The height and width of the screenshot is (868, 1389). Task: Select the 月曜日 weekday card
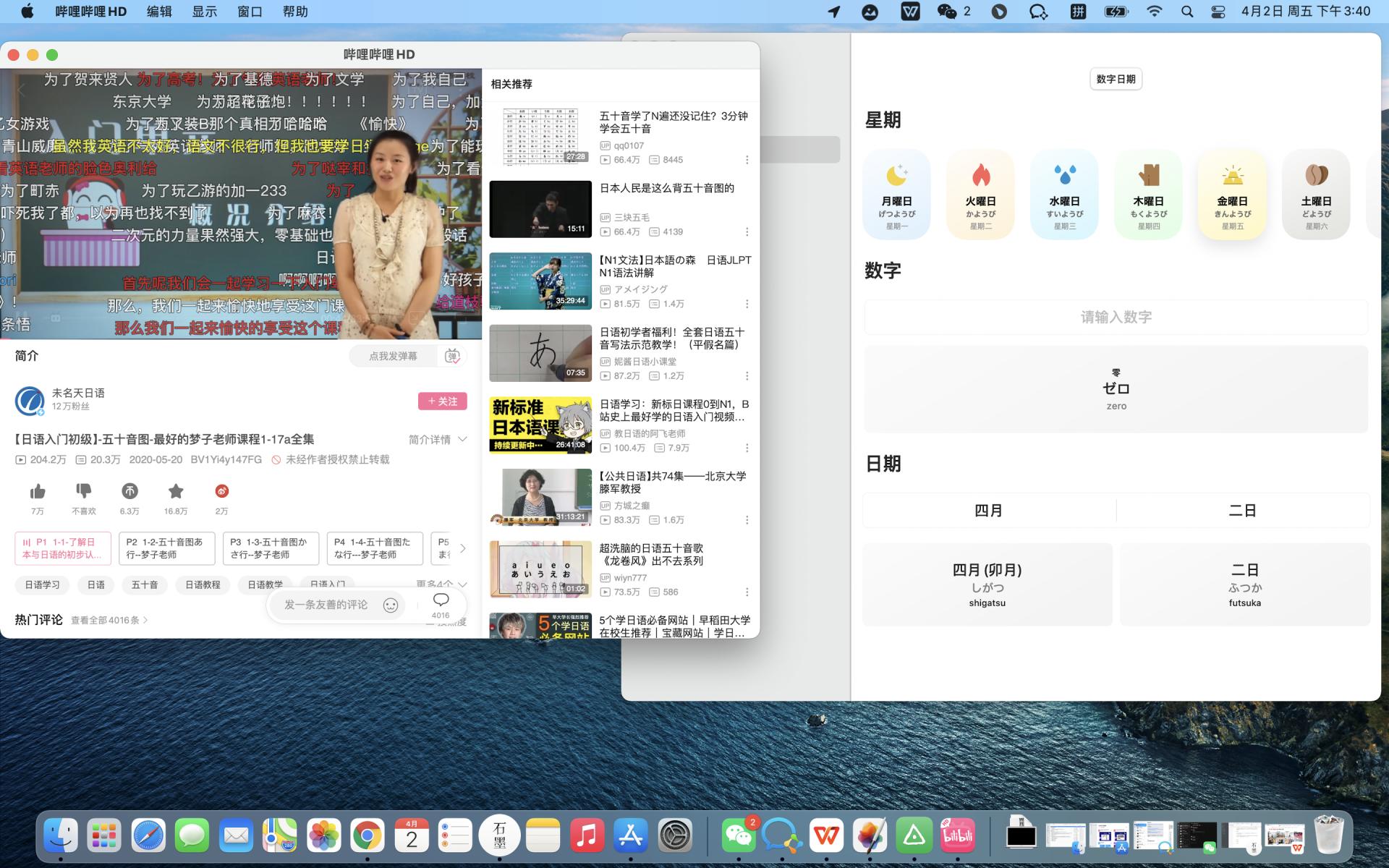897,194
